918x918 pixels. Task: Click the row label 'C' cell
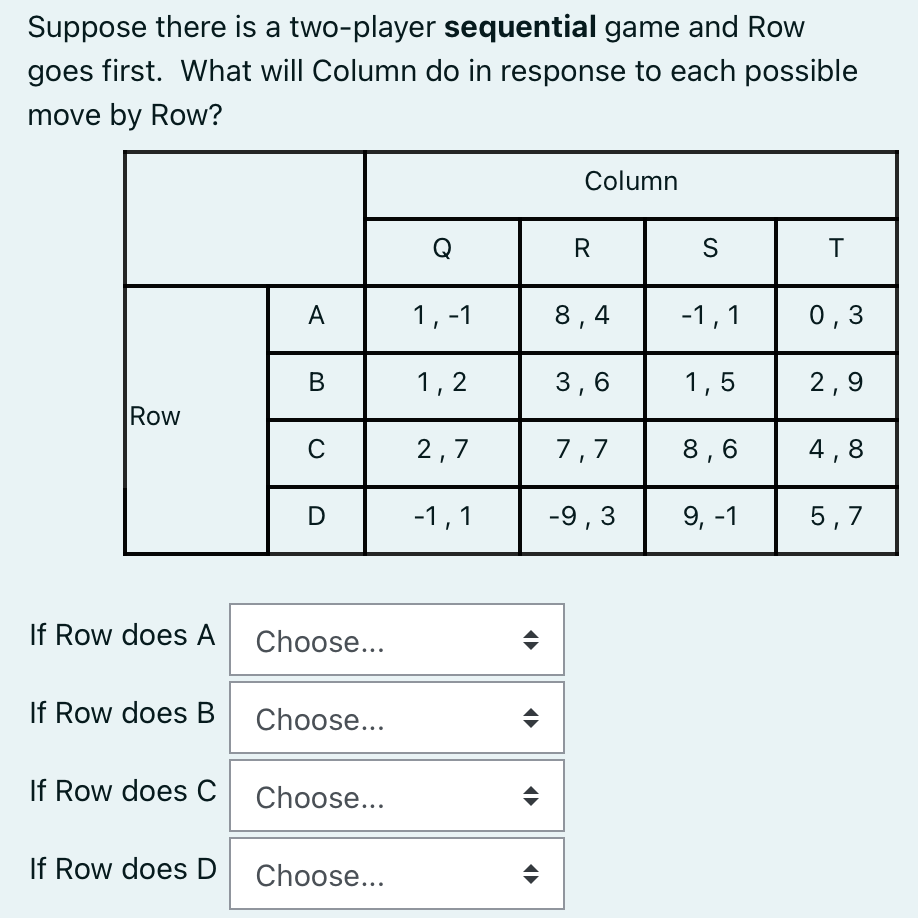(316, 453)
